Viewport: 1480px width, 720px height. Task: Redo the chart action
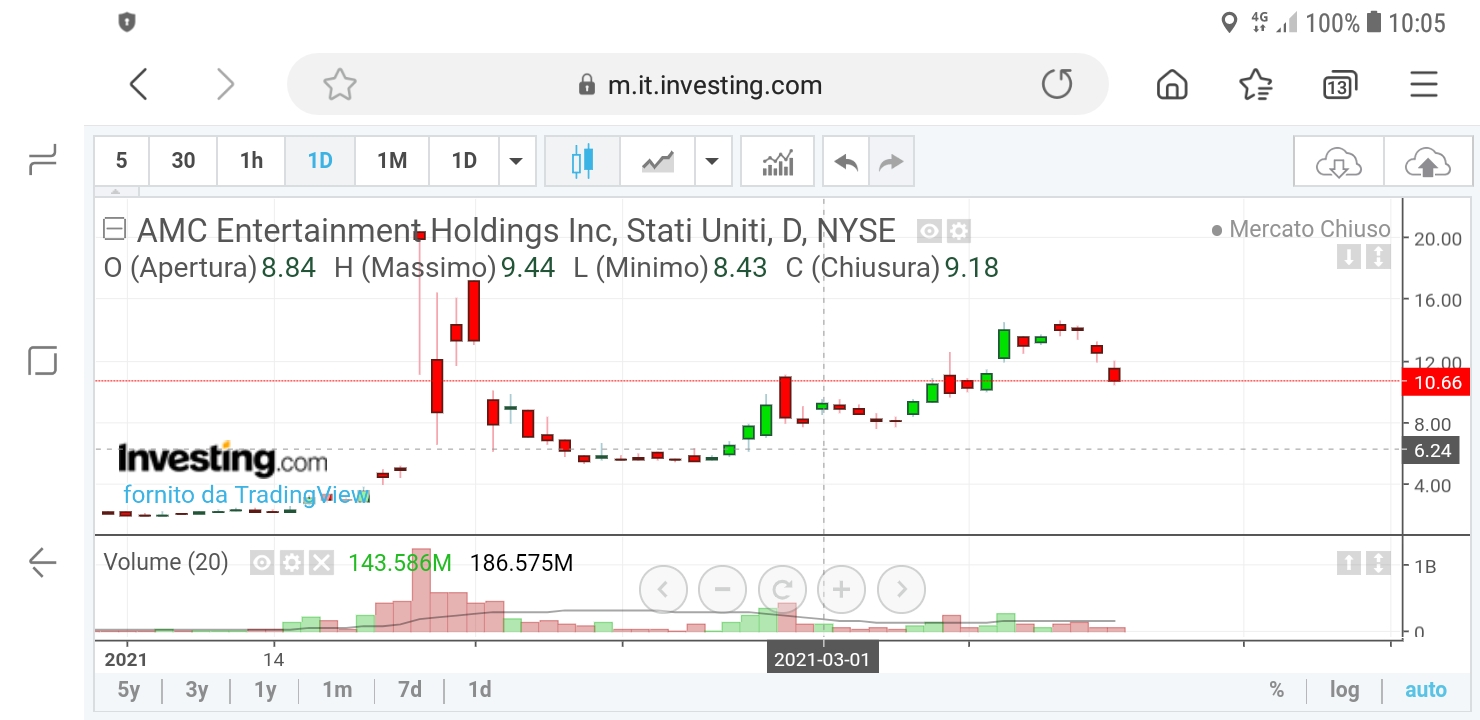891,161
